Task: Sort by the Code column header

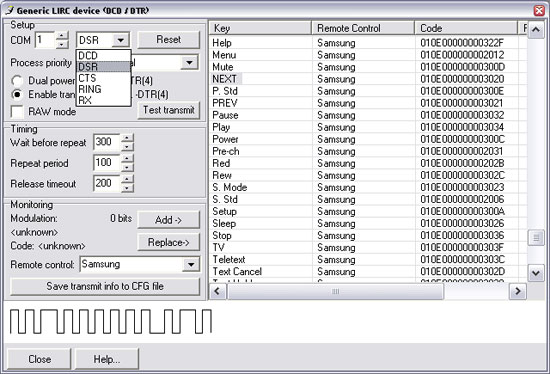Action: click(466, 28)
